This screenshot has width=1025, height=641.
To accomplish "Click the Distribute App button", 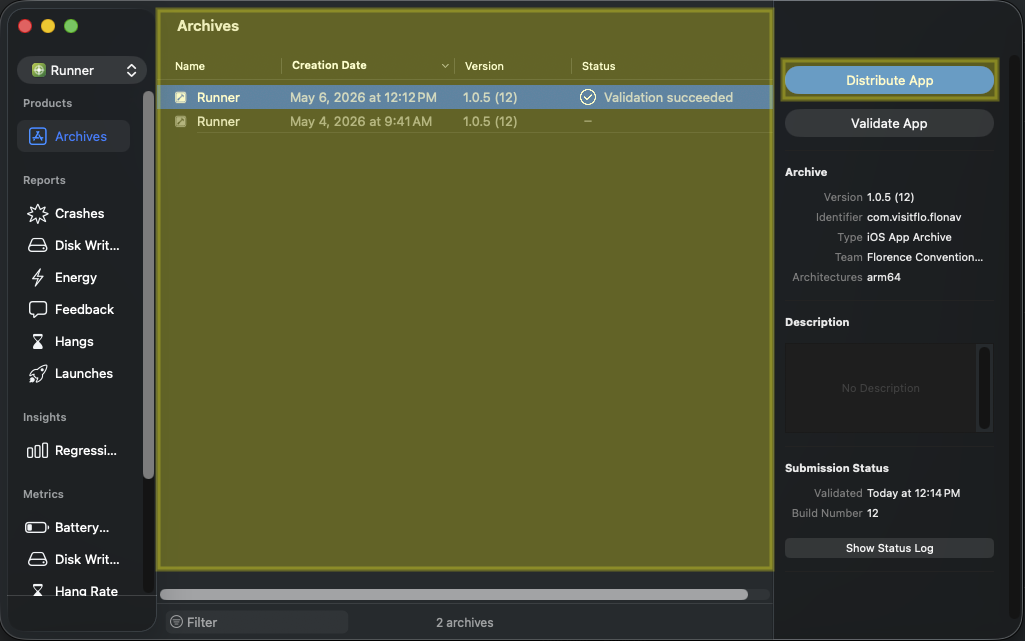I will click(889, 80).
